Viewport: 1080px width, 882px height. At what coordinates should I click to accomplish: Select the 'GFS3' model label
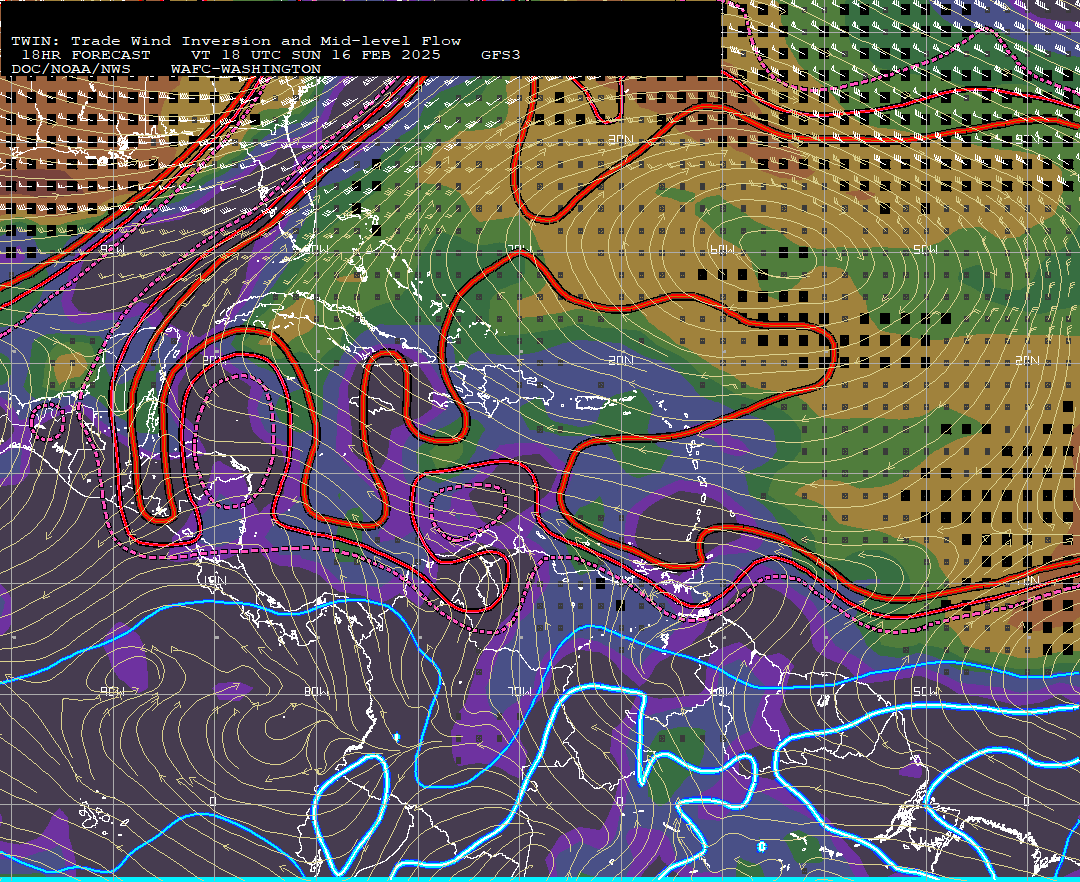coord(501,55)
